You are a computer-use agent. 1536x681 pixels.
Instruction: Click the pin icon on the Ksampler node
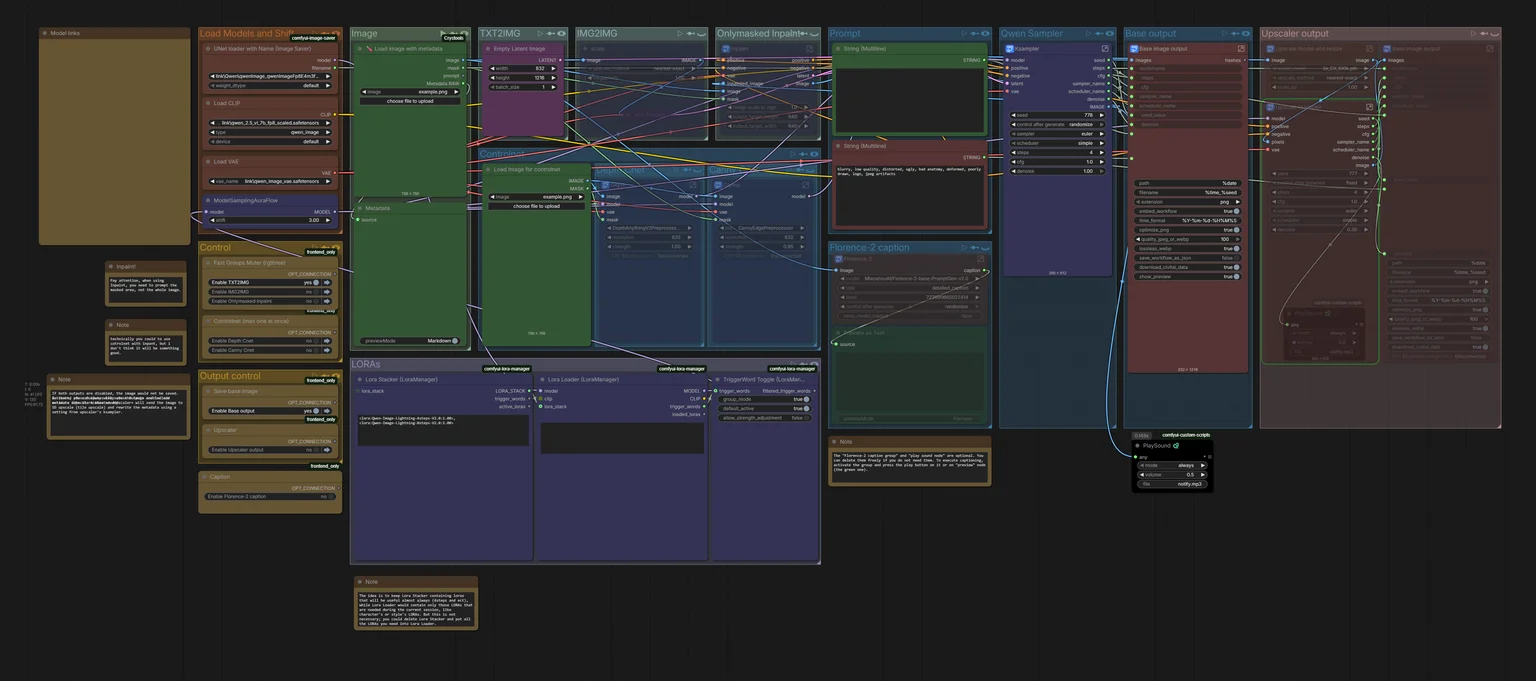(1105, 48)
